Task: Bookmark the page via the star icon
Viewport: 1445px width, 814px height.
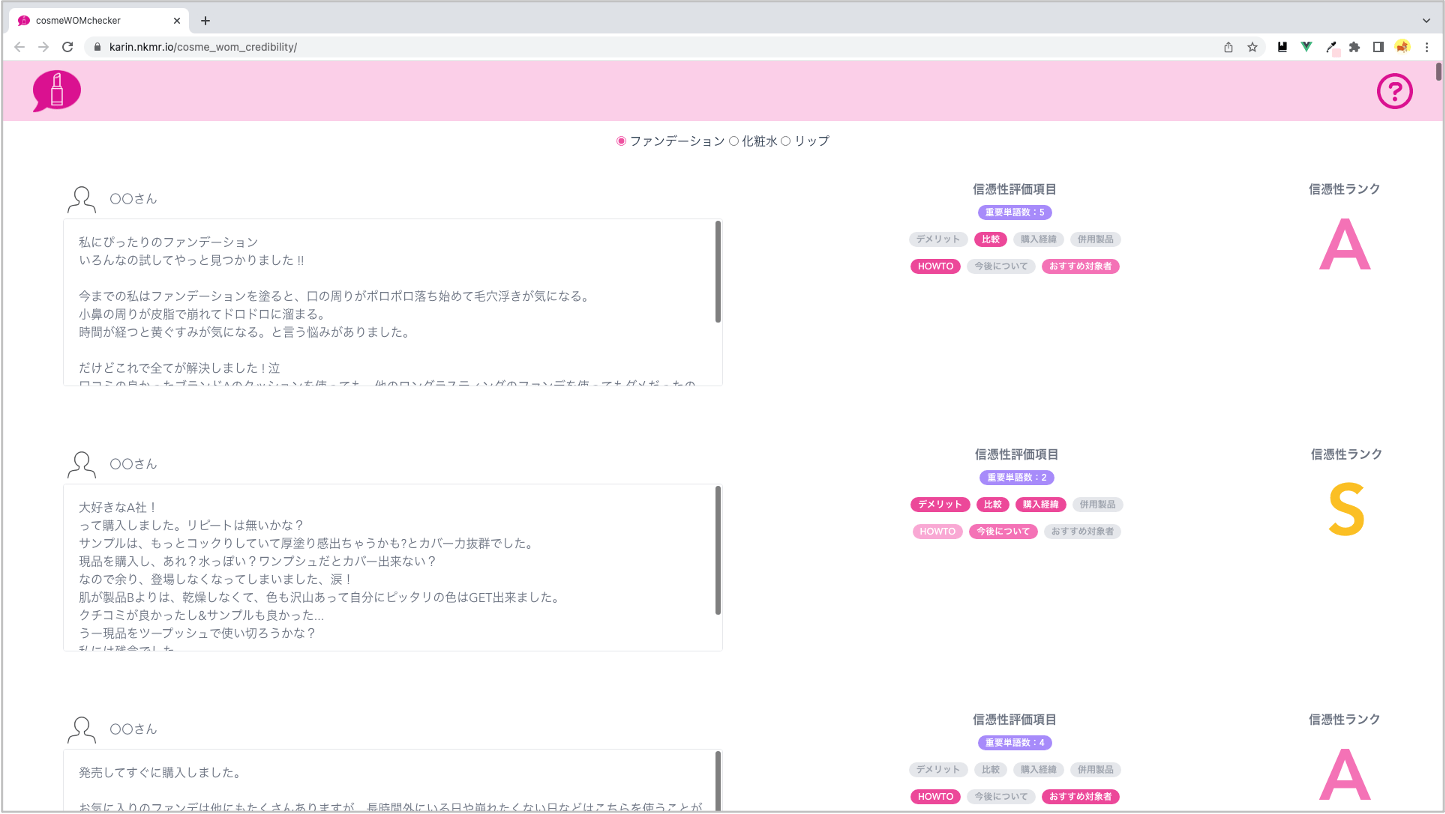Action: (x=1253, y=46)
